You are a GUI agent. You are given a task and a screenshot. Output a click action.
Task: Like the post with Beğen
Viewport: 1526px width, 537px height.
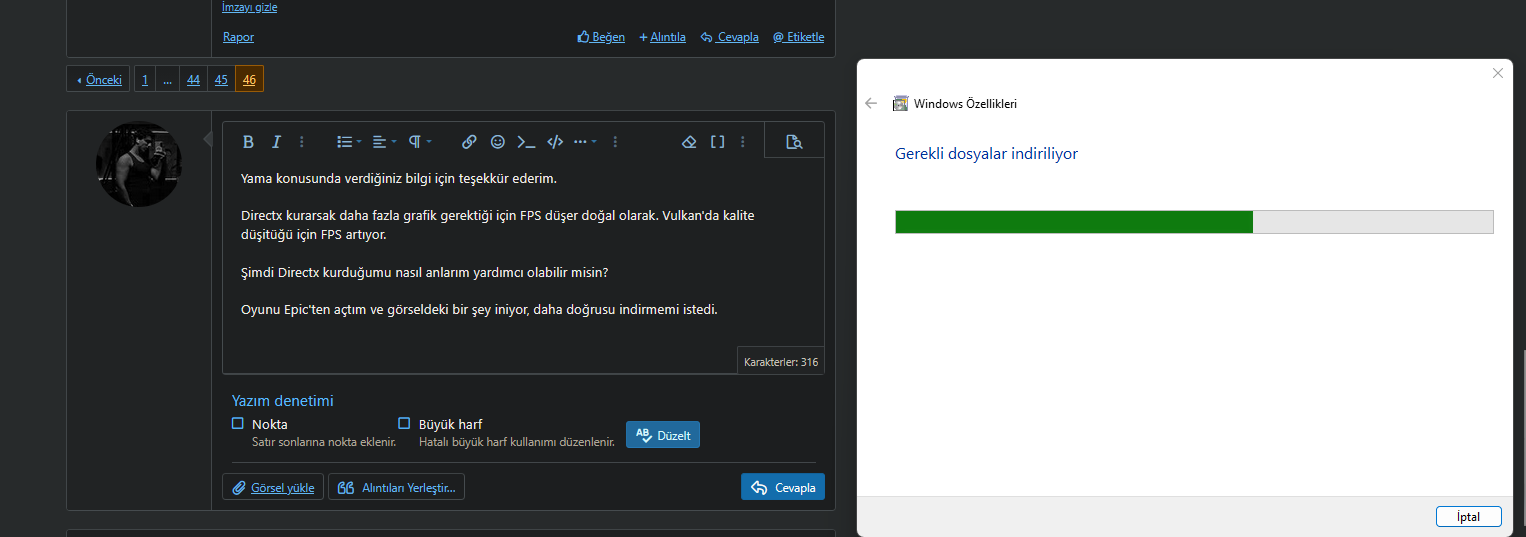point(601,37)
